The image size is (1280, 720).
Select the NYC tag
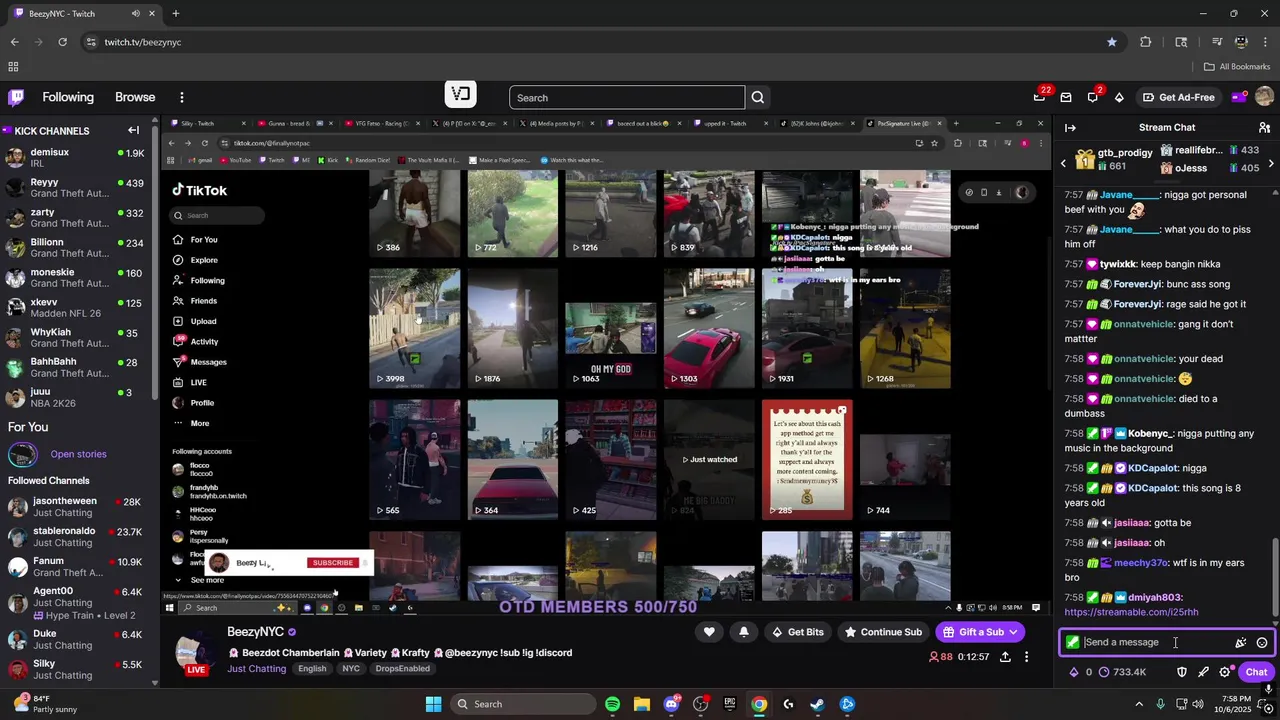(351, 669)
